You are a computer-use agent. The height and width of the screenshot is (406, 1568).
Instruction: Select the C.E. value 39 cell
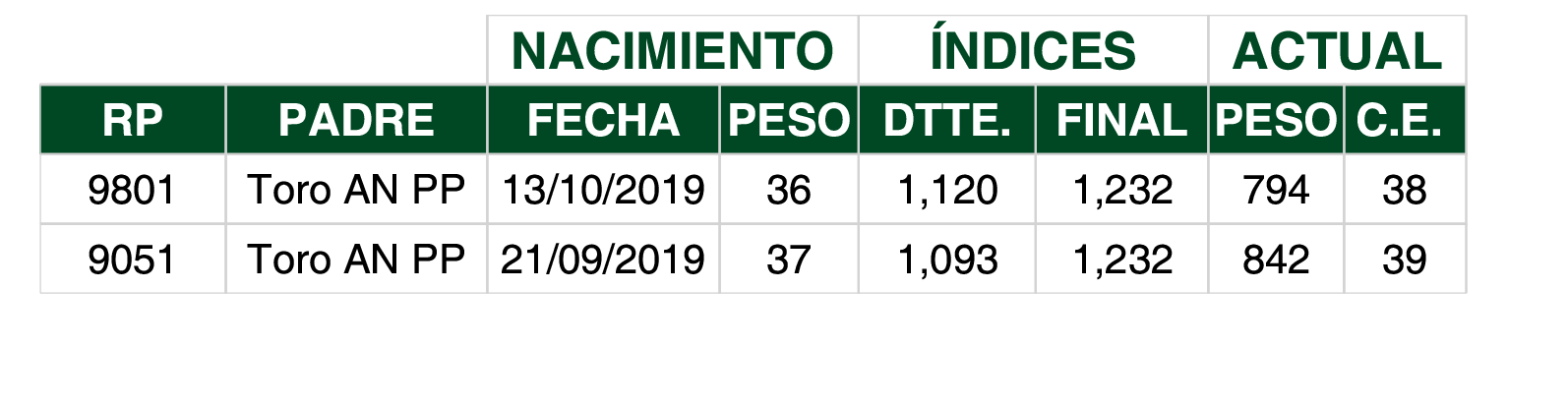point(1405,260)
